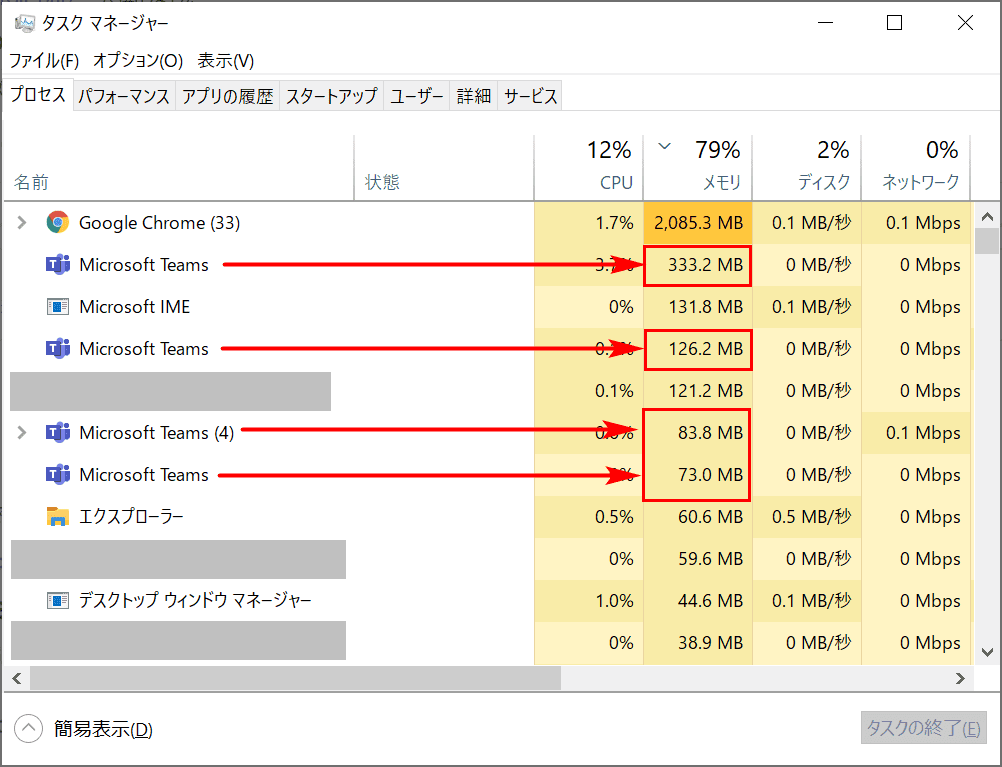Image resolution: width=1002 pixels, height=767 pixels.
Task: Click the Explorer (エクスプローラー) folder icon
Action: (58, 516)
